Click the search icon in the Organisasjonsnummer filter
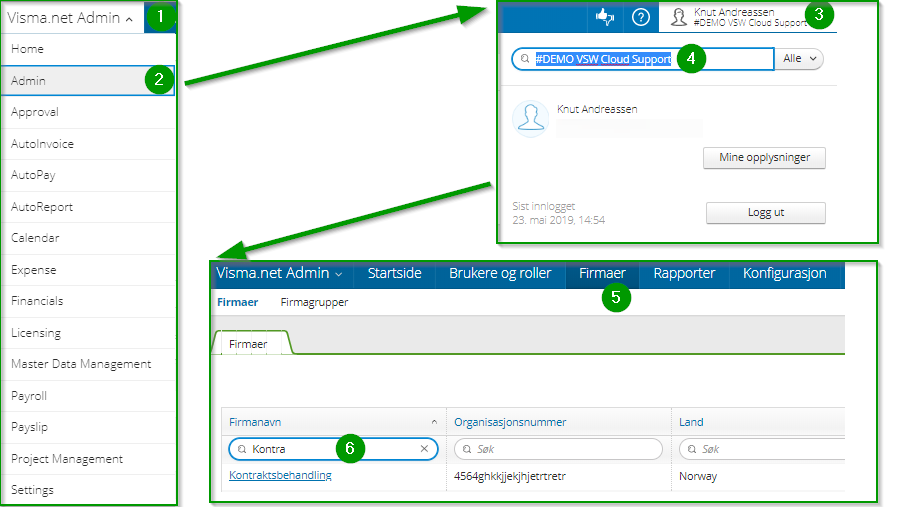The width and height of the screenshot is (913, 507). (467, 449)
